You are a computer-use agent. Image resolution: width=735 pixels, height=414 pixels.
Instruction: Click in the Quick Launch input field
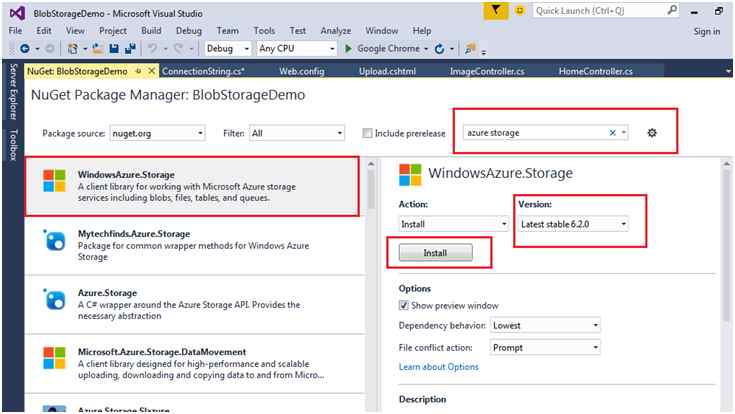599,10
